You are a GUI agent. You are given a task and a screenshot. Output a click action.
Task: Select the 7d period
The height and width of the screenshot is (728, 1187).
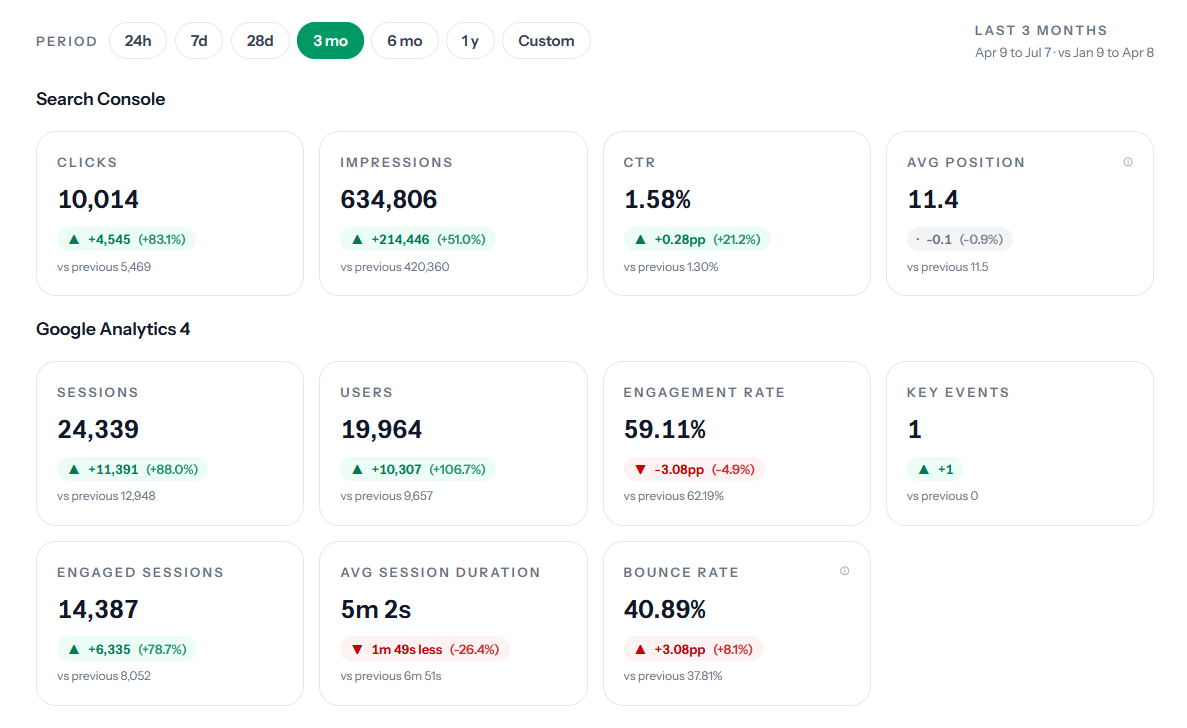pos(199,41)
